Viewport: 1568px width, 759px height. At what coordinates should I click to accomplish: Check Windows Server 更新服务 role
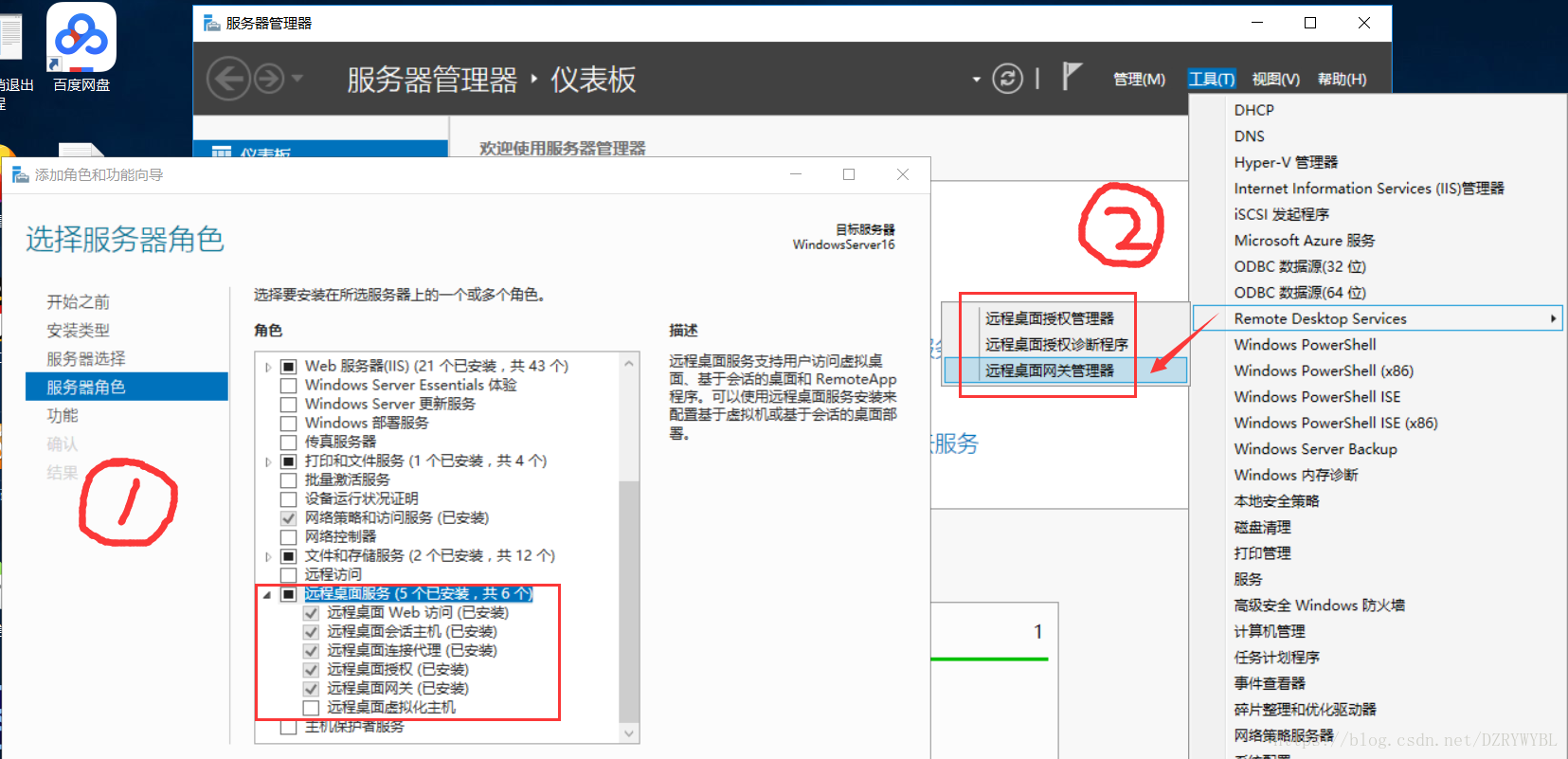click(289, 404)
